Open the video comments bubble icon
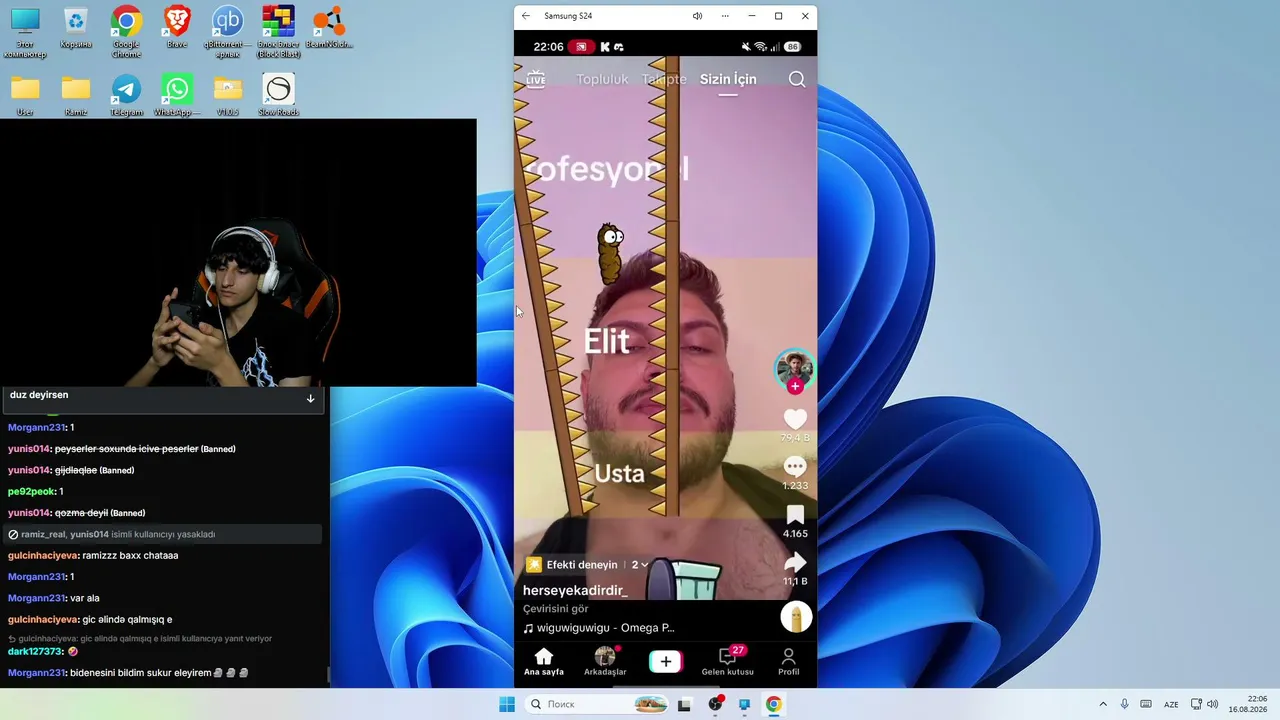The width and height of the screenshot is (1280, 720). pos(795,466)
